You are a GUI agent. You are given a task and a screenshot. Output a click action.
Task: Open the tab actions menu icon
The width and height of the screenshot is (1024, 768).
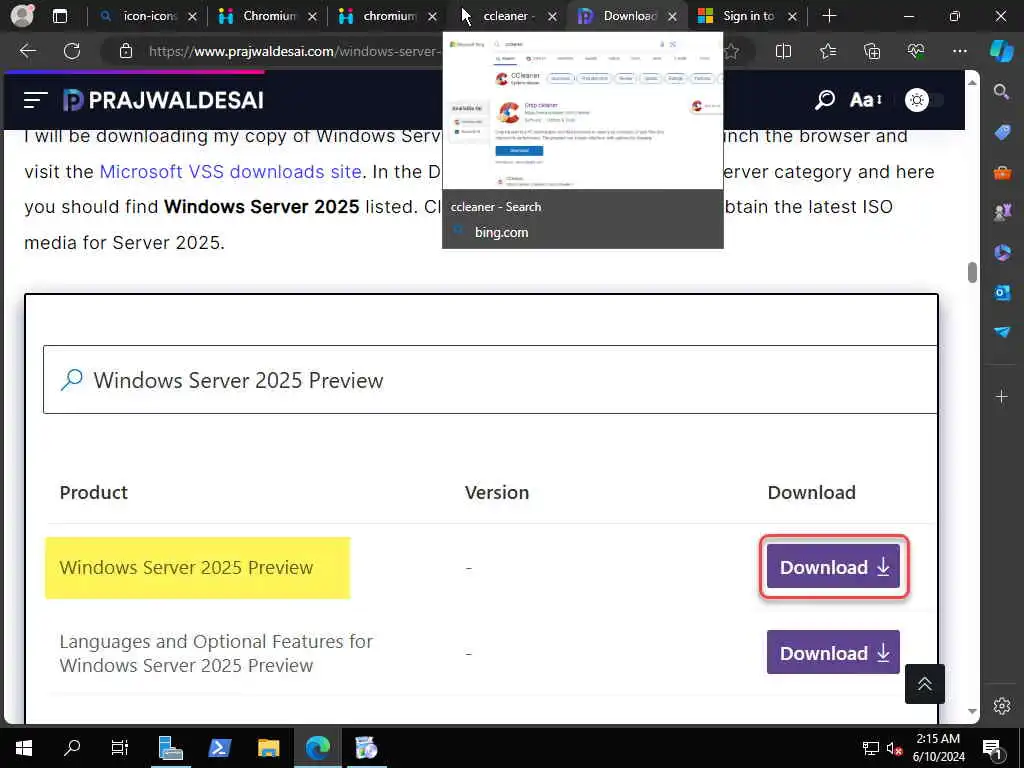tap(59, 16)
